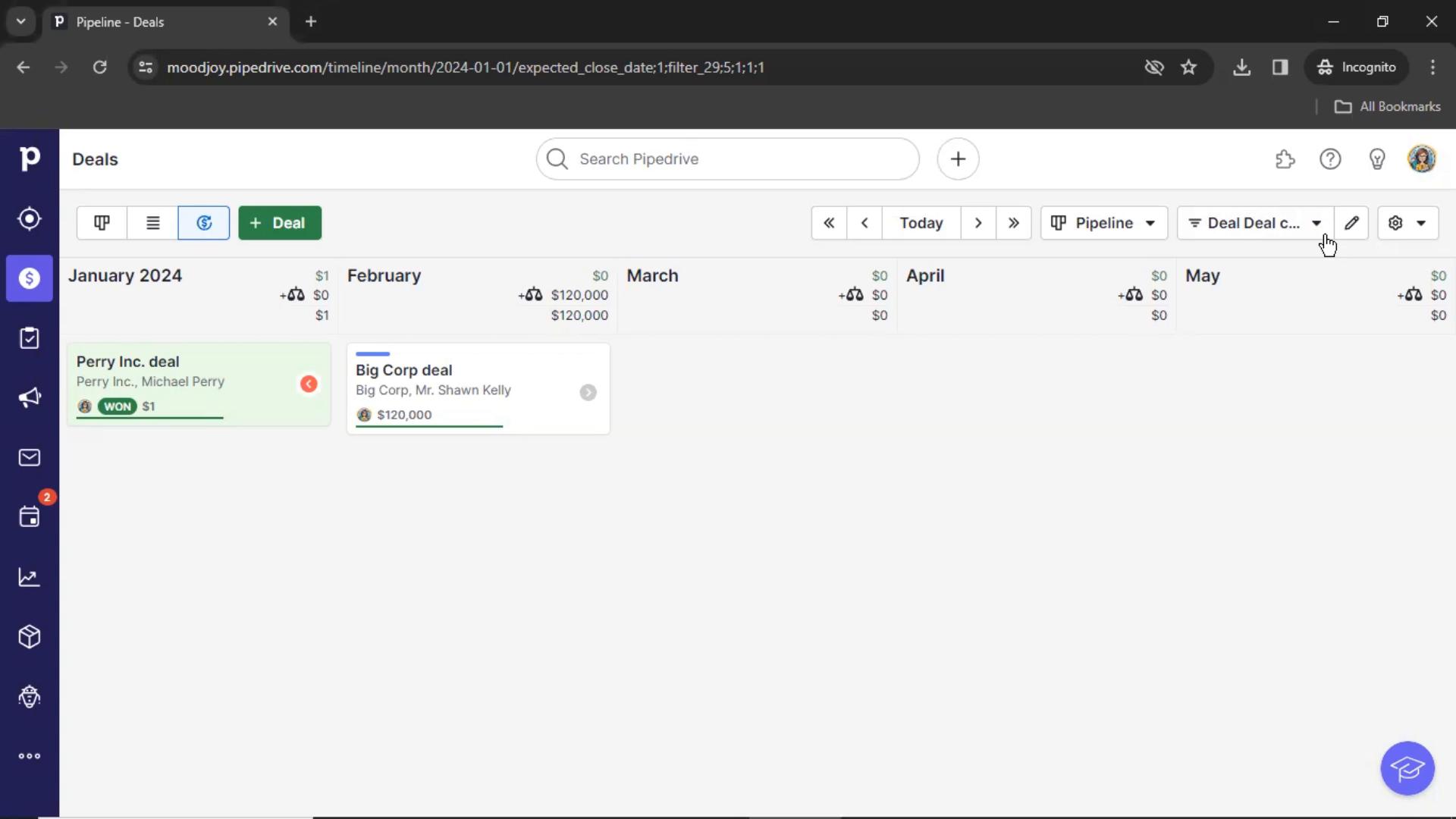Click the Products sidebar icon
The height and width of the screenshot is (819, 1456).
(x=29, y=636)
